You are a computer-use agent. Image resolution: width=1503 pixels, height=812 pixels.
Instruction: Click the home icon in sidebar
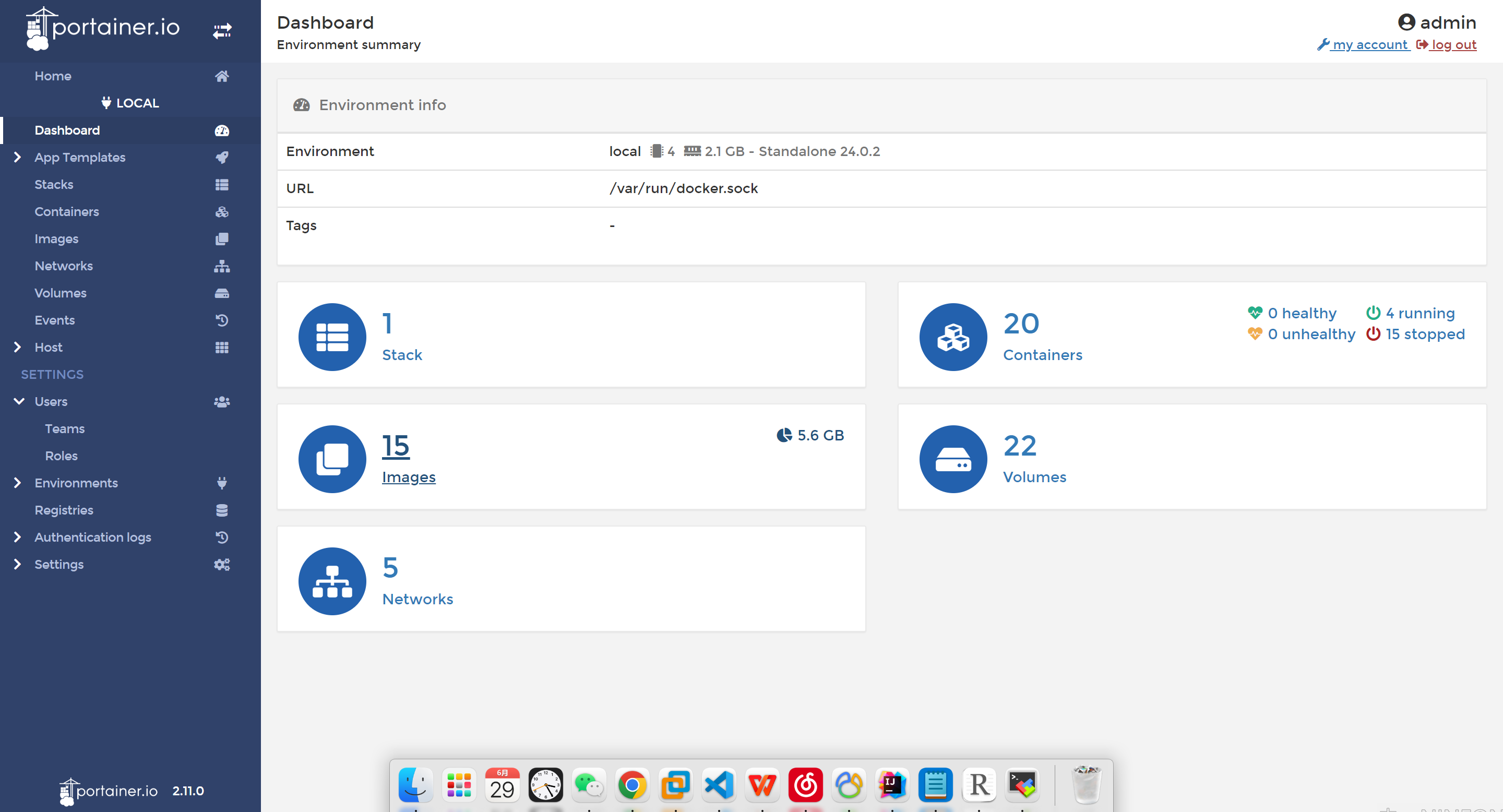coord(222,76)
